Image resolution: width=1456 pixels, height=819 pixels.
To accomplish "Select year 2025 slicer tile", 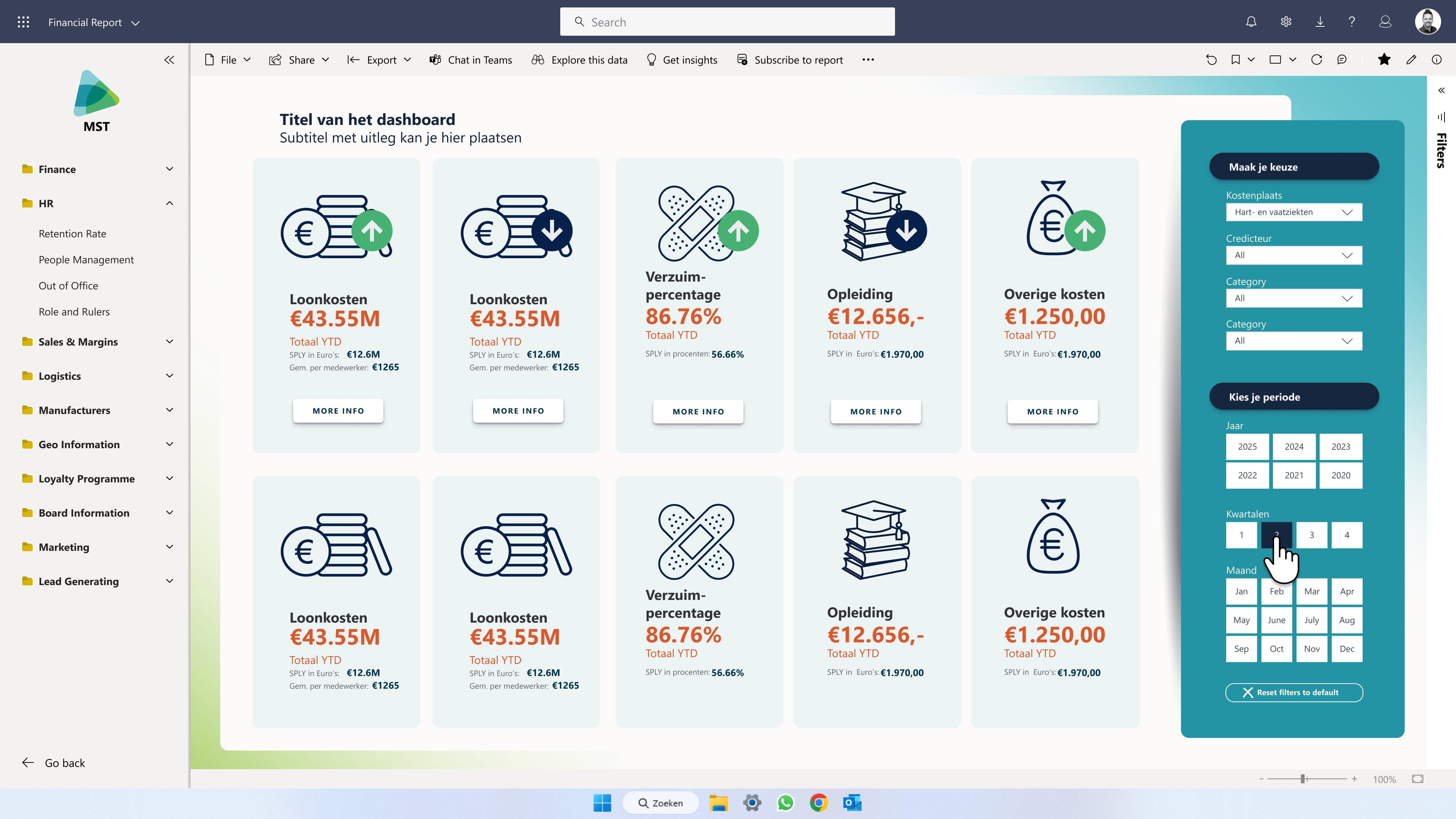I will point(1247,447).
